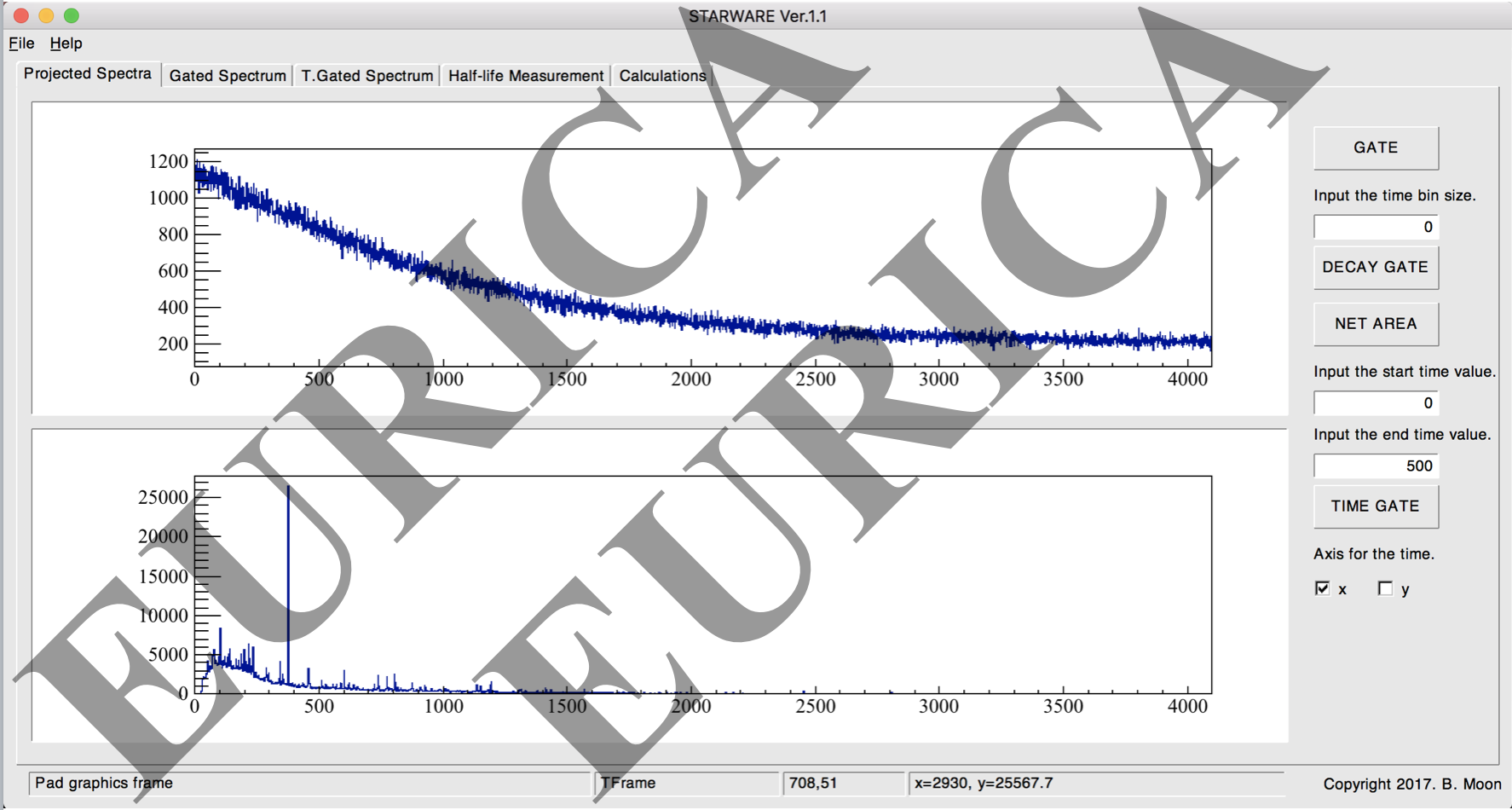This screenshot has height=810, width=1512.
Task: Focus the time bin size input field
Action: coord(1376,227)
